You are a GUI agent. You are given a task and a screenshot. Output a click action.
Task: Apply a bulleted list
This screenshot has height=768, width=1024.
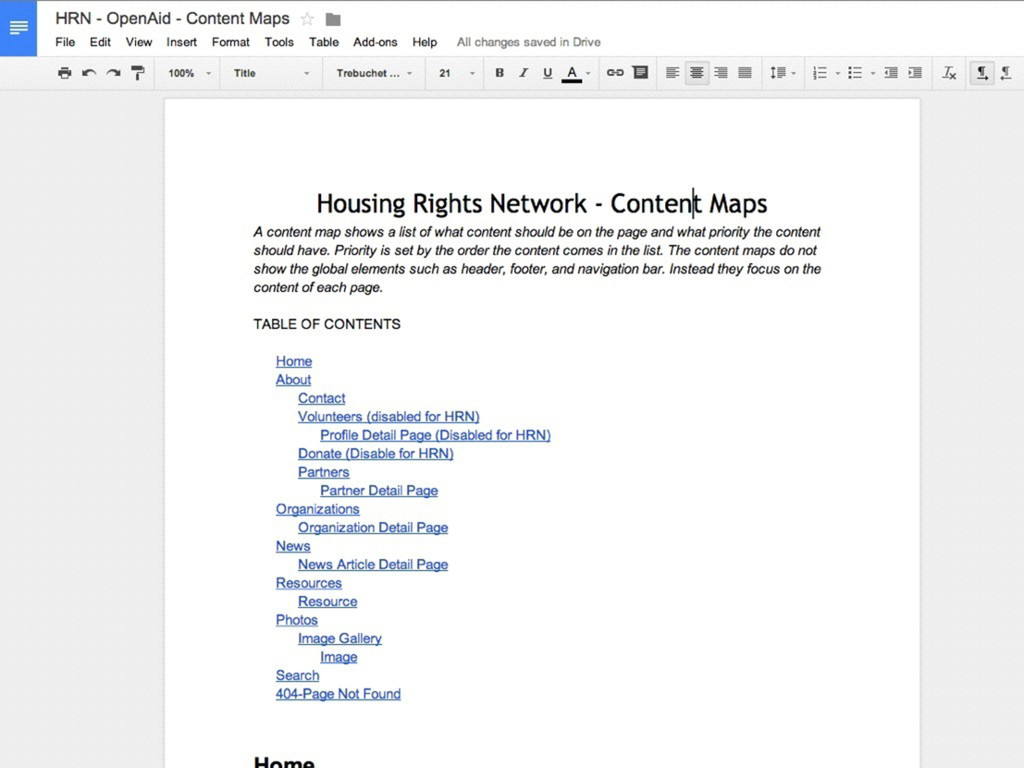pyautogui.click(x=855, y=73)
